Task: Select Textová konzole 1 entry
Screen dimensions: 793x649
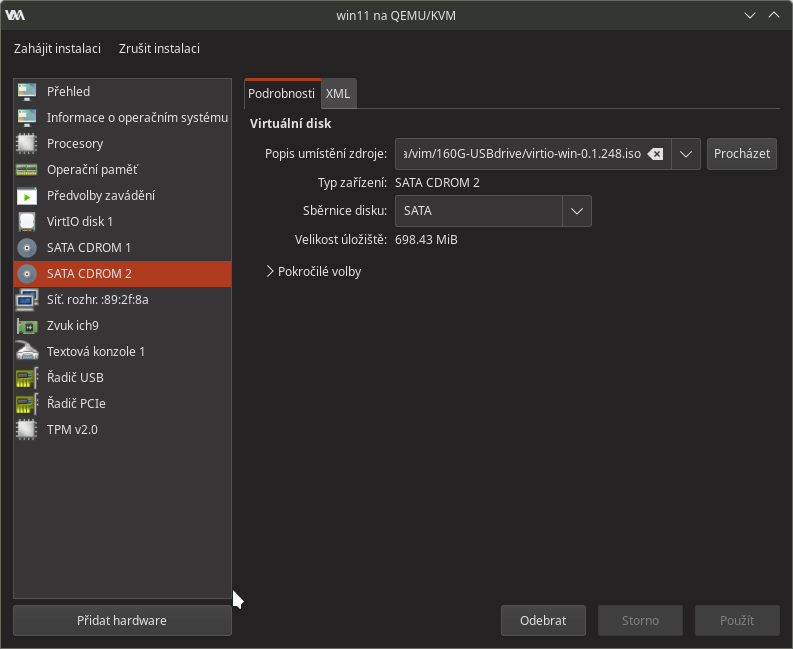Action: (122, 352)
